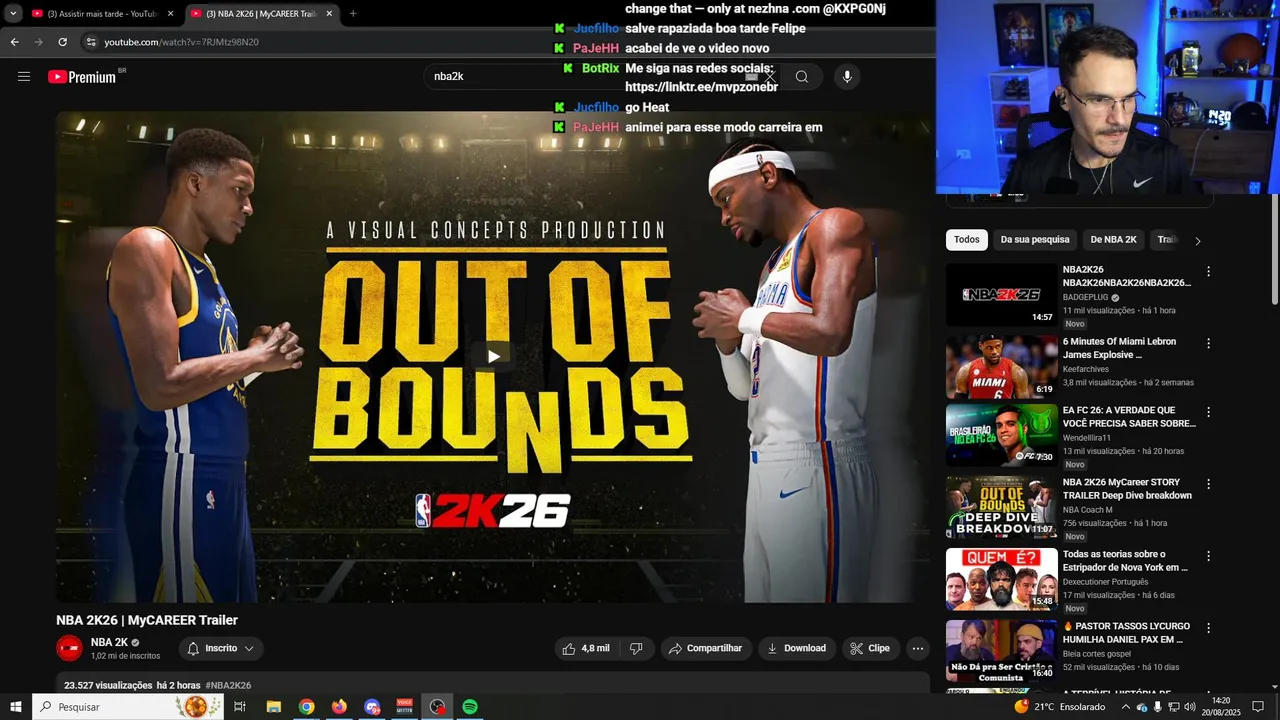Select the Da sua pesquisa filter chip

1035,240
